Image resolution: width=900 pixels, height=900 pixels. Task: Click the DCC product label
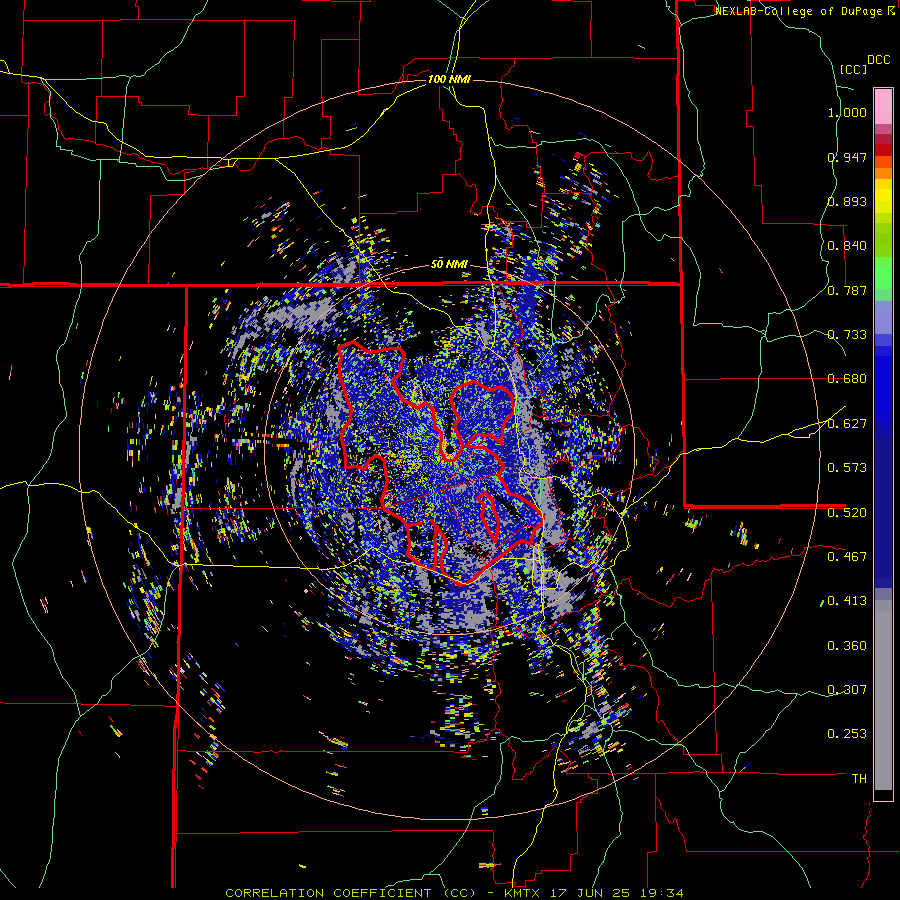pos(878,60)
